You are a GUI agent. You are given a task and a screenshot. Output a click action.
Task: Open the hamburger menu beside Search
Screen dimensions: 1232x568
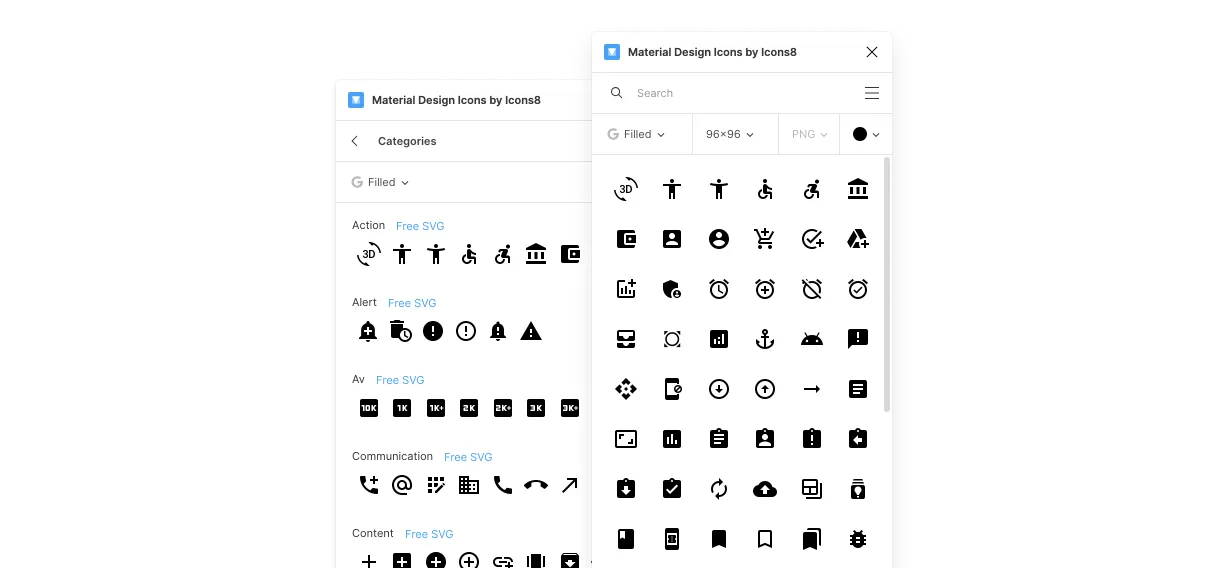coord(872,93)
